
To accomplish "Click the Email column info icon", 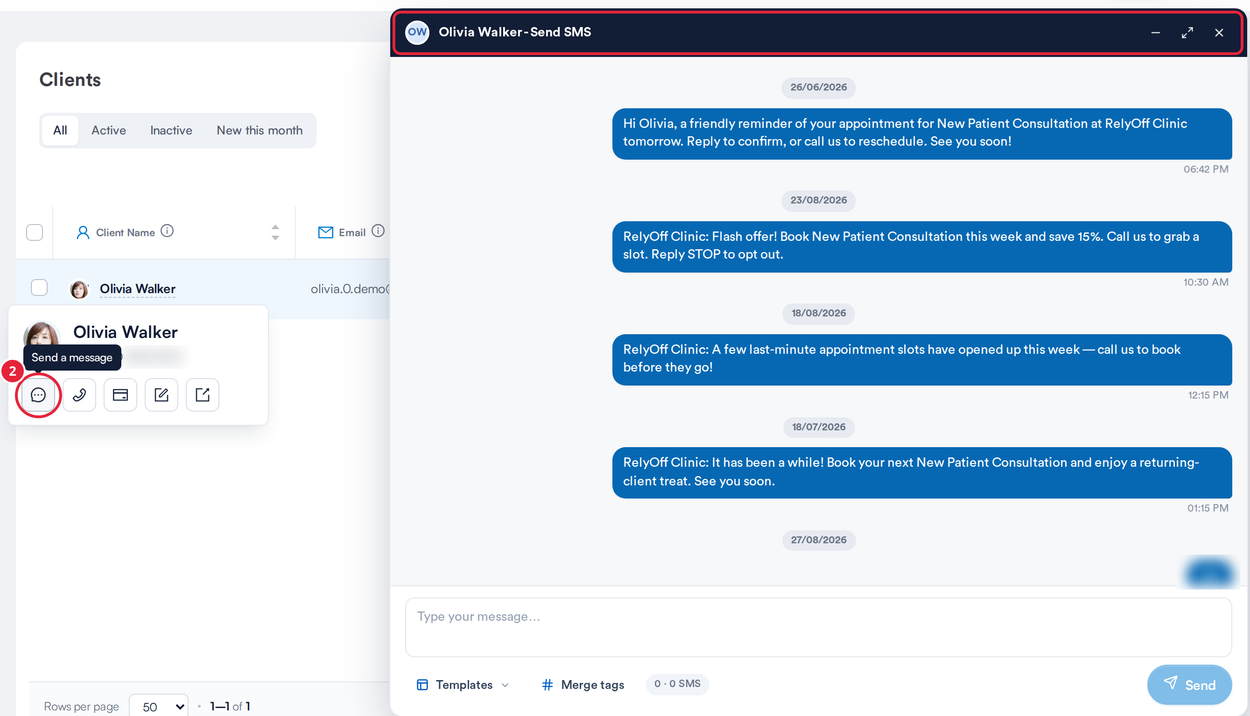I will click(x=378, y=231).
